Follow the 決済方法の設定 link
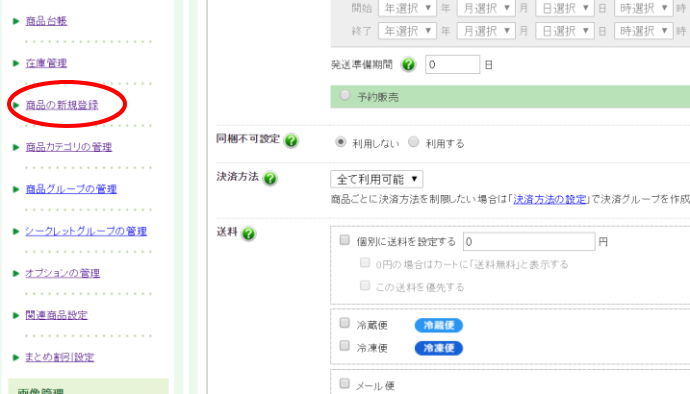 (550, 199)
